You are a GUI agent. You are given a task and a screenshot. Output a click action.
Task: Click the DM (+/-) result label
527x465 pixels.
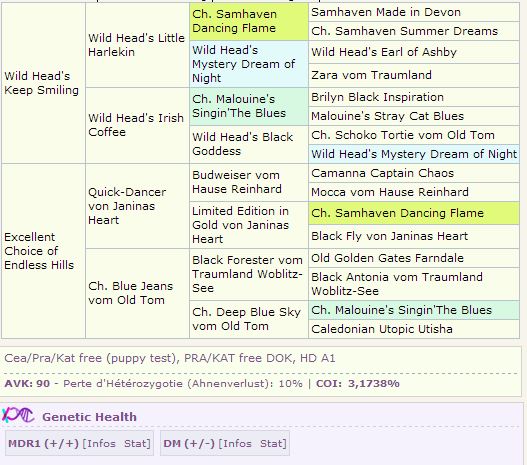(189, 443)
